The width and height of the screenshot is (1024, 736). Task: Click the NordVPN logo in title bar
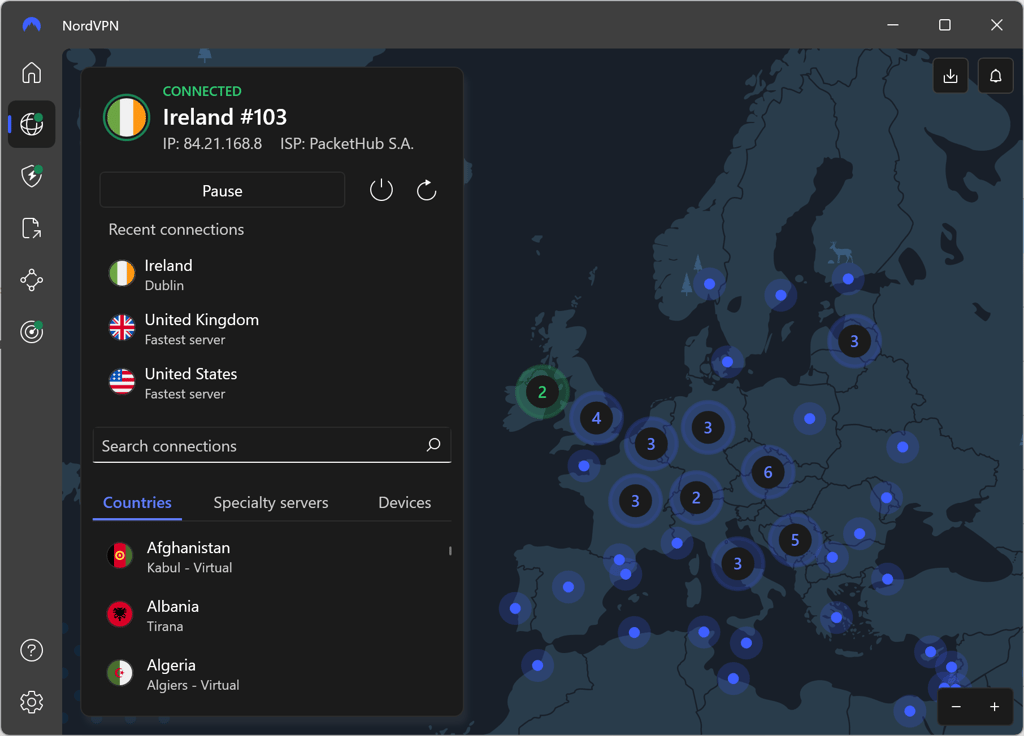click(31, 25)
